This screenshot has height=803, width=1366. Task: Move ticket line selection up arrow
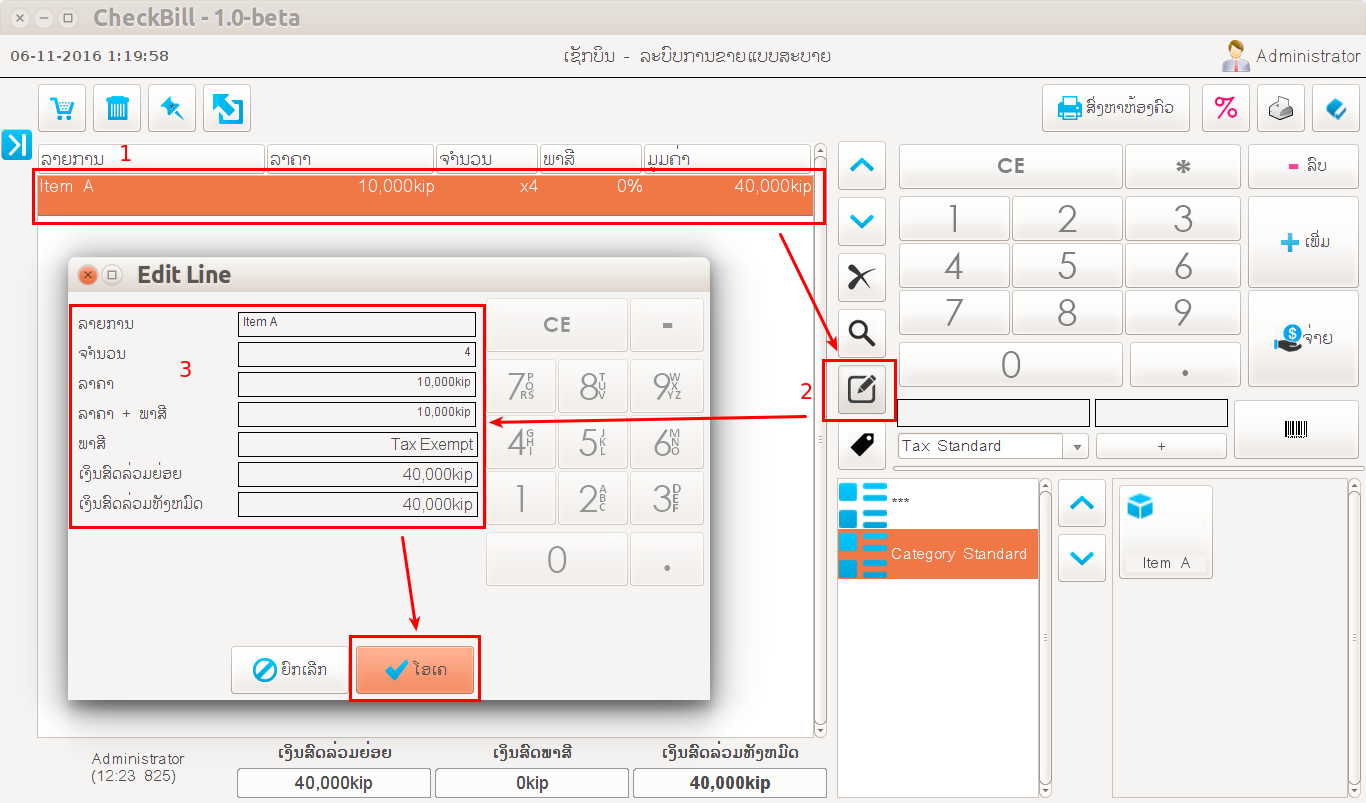click(861, 166)
